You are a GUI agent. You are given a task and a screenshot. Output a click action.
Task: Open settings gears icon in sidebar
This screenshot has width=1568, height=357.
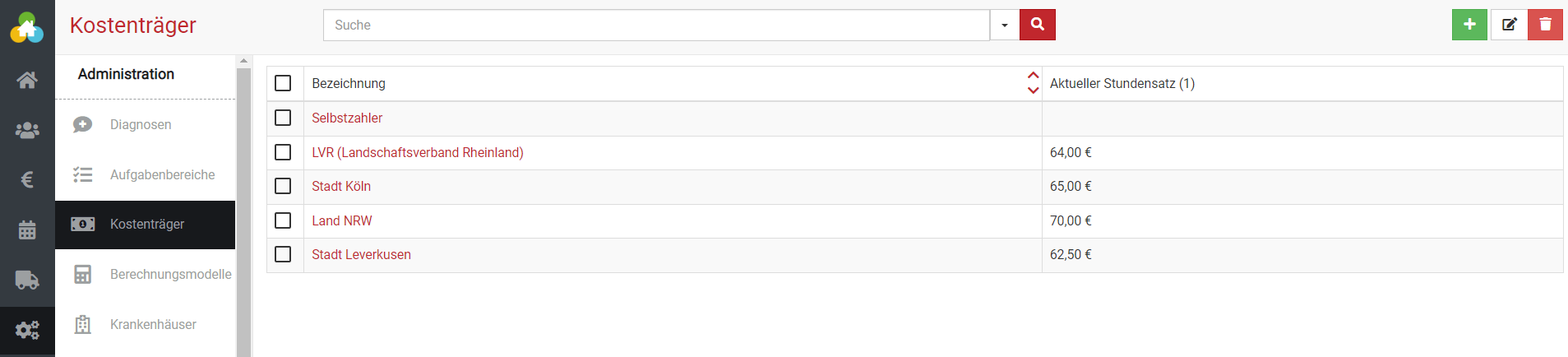pos(27,330)
